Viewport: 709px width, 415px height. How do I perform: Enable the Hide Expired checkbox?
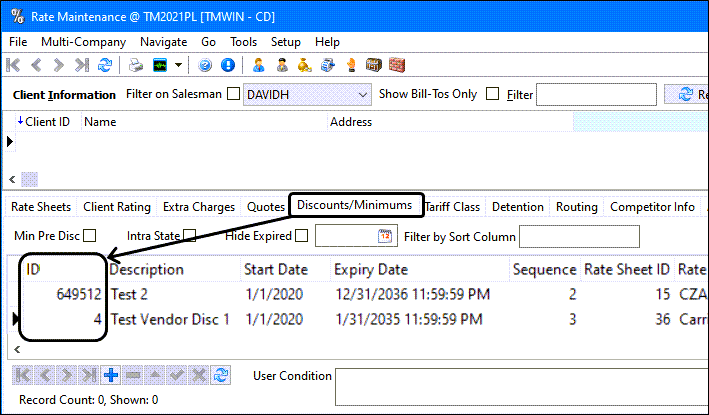click(x=302, y=236)
